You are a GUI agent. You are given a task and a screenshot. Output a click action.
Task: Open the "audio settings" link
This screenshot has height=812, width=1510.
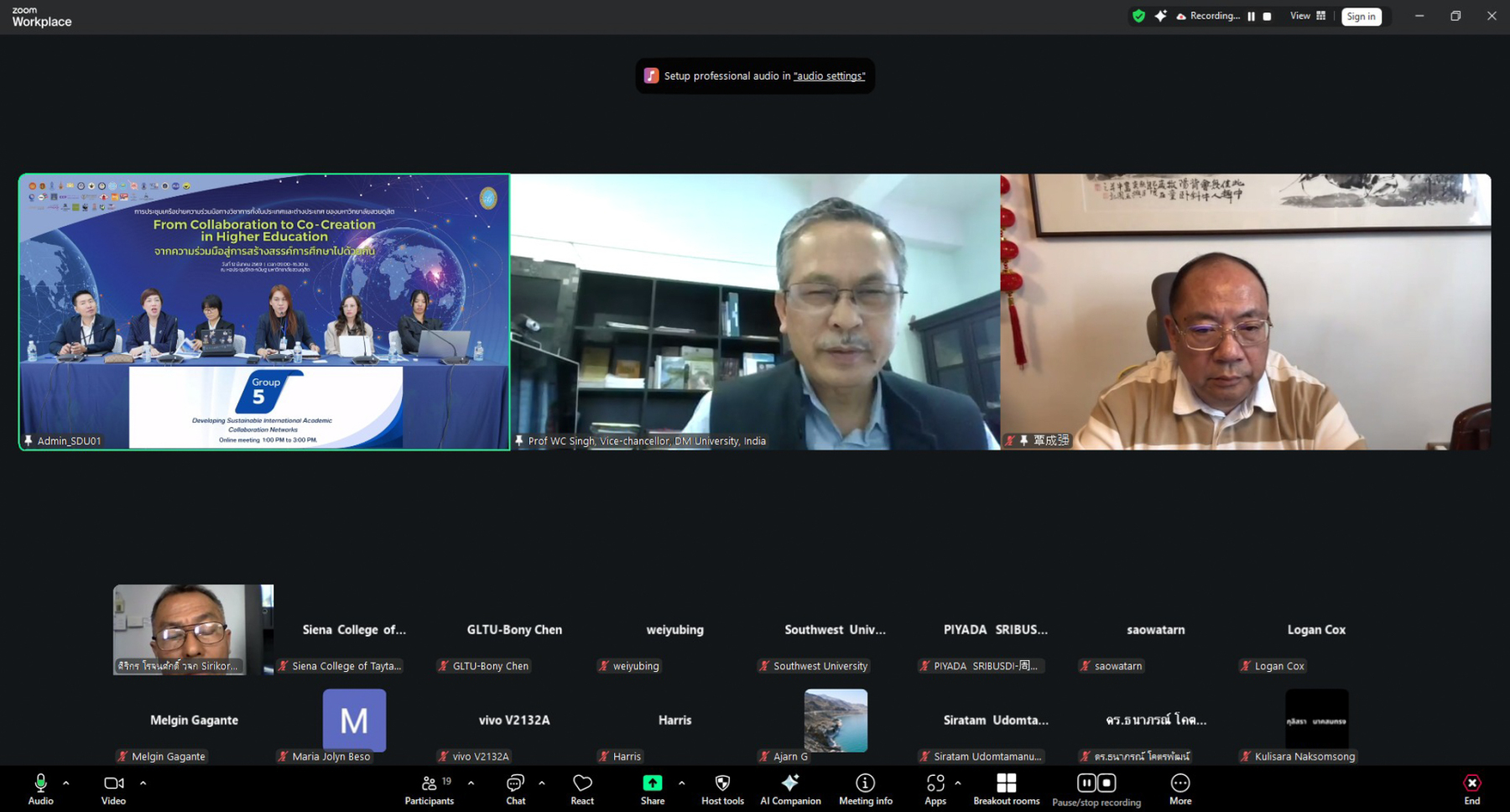tap(829, 75)
